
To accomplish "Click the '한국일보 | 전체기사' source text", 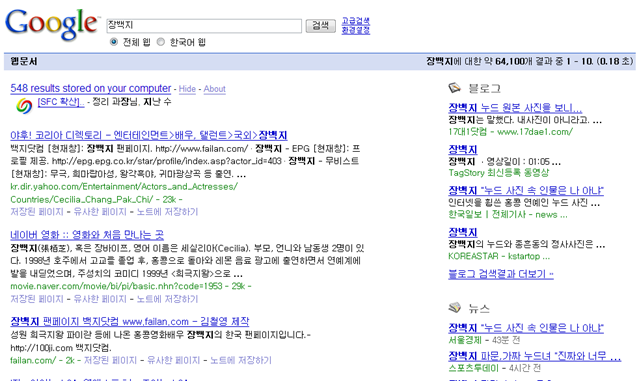I will [507, 214].
